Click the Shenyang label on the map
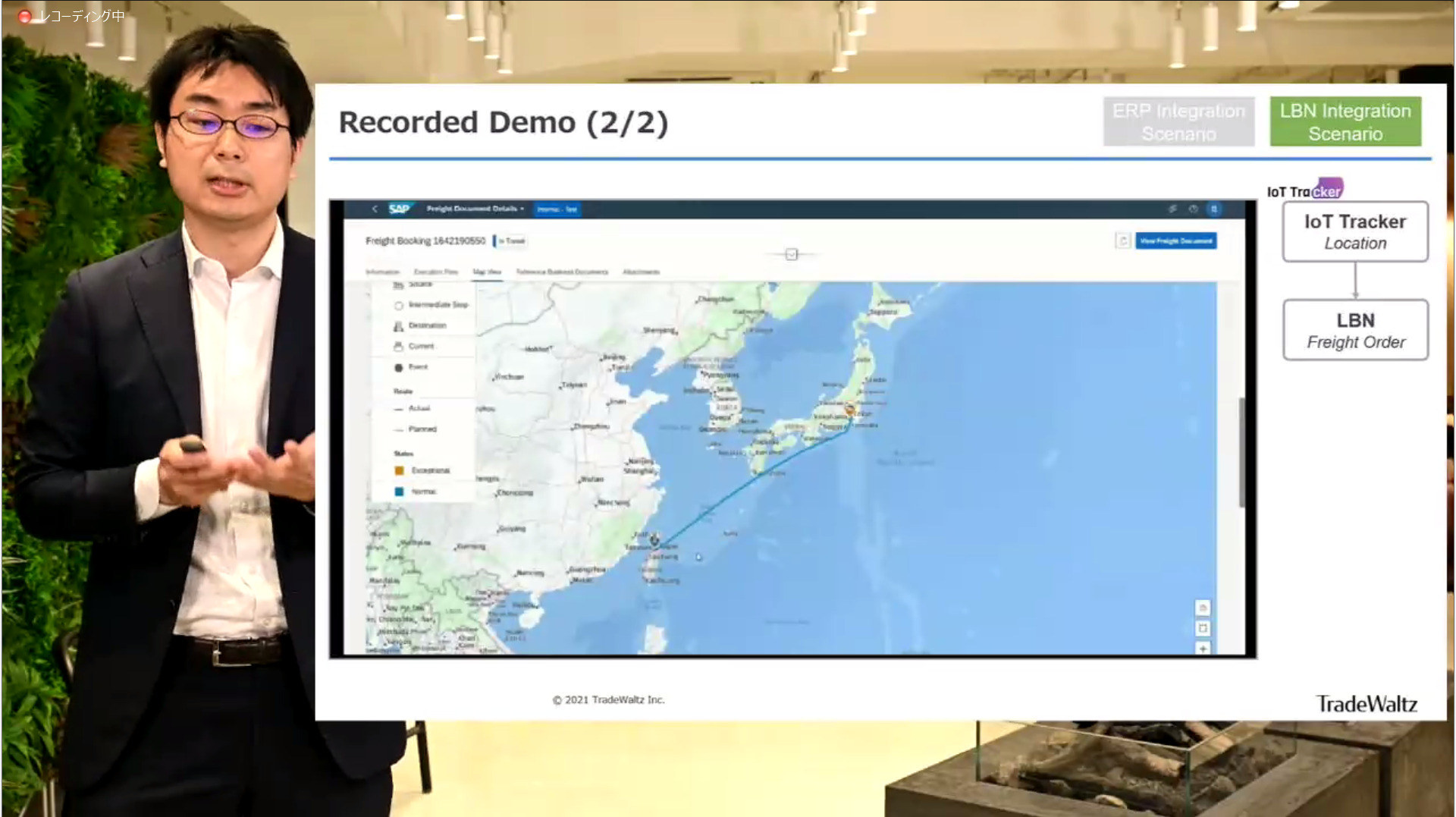 pos(659,330)
